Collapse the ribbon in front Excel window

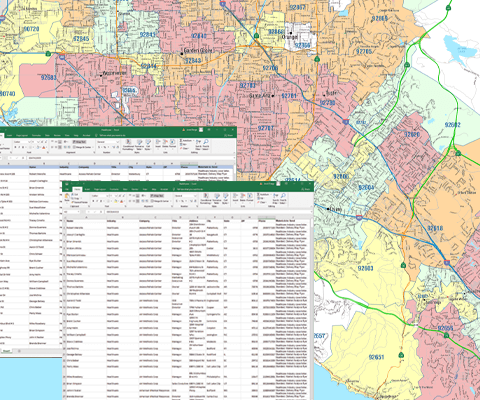312,207
